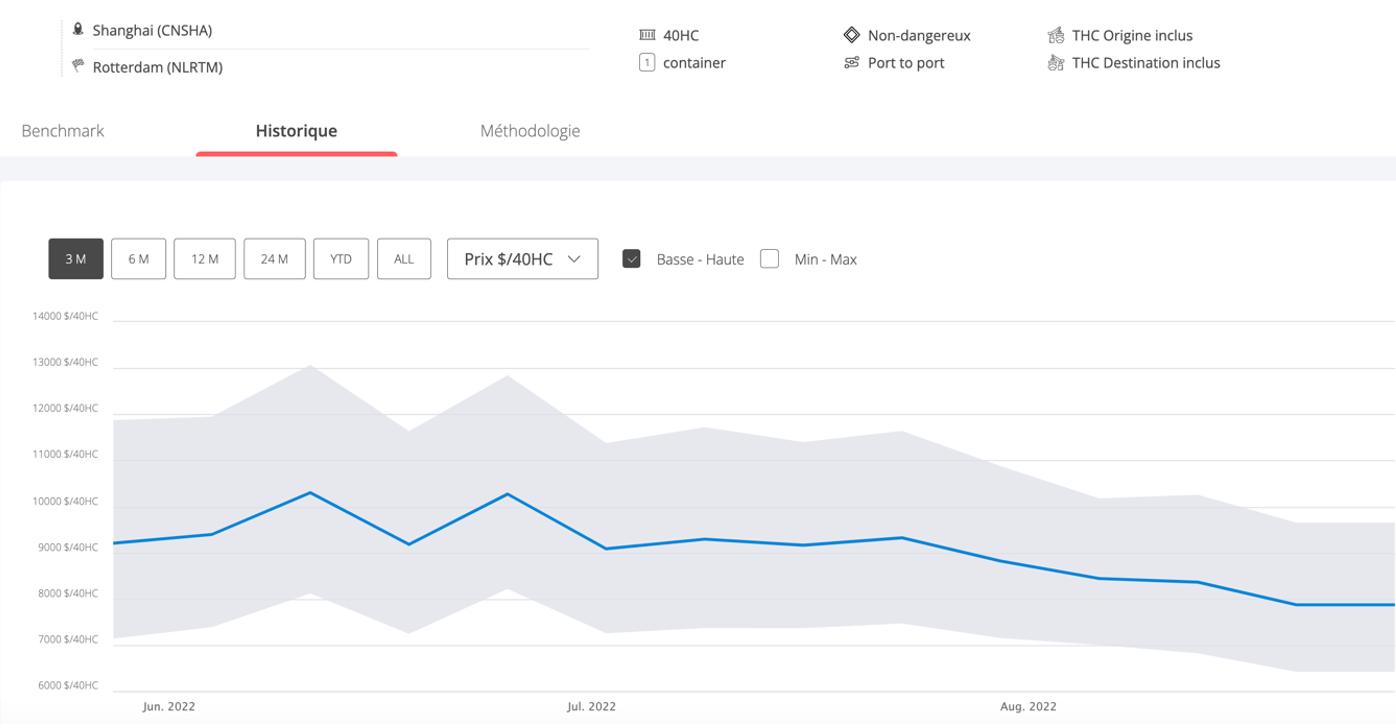Click the 14000 $/40HC axis label
Viewport: 1396px width, 728px height.
coord(65,316)
